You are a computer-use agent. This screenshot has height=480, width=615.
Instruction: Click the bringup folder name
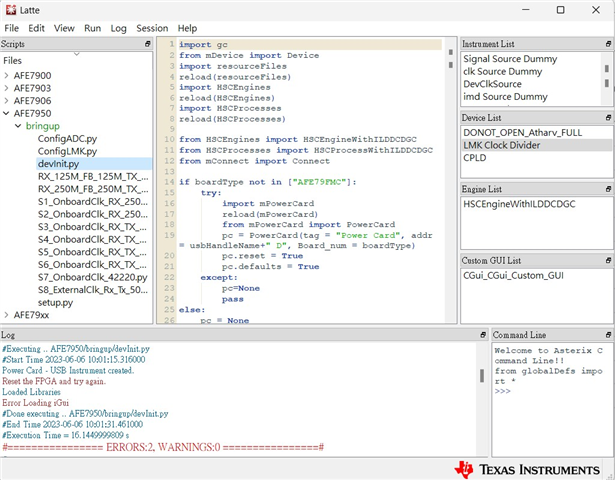[43, 126]
